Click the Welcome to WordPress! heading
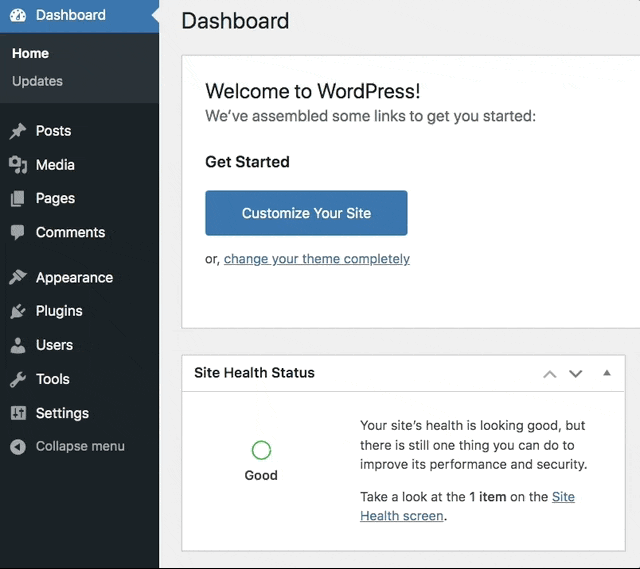Viewport: 640px width, 569px height. [x=313, y=91]
